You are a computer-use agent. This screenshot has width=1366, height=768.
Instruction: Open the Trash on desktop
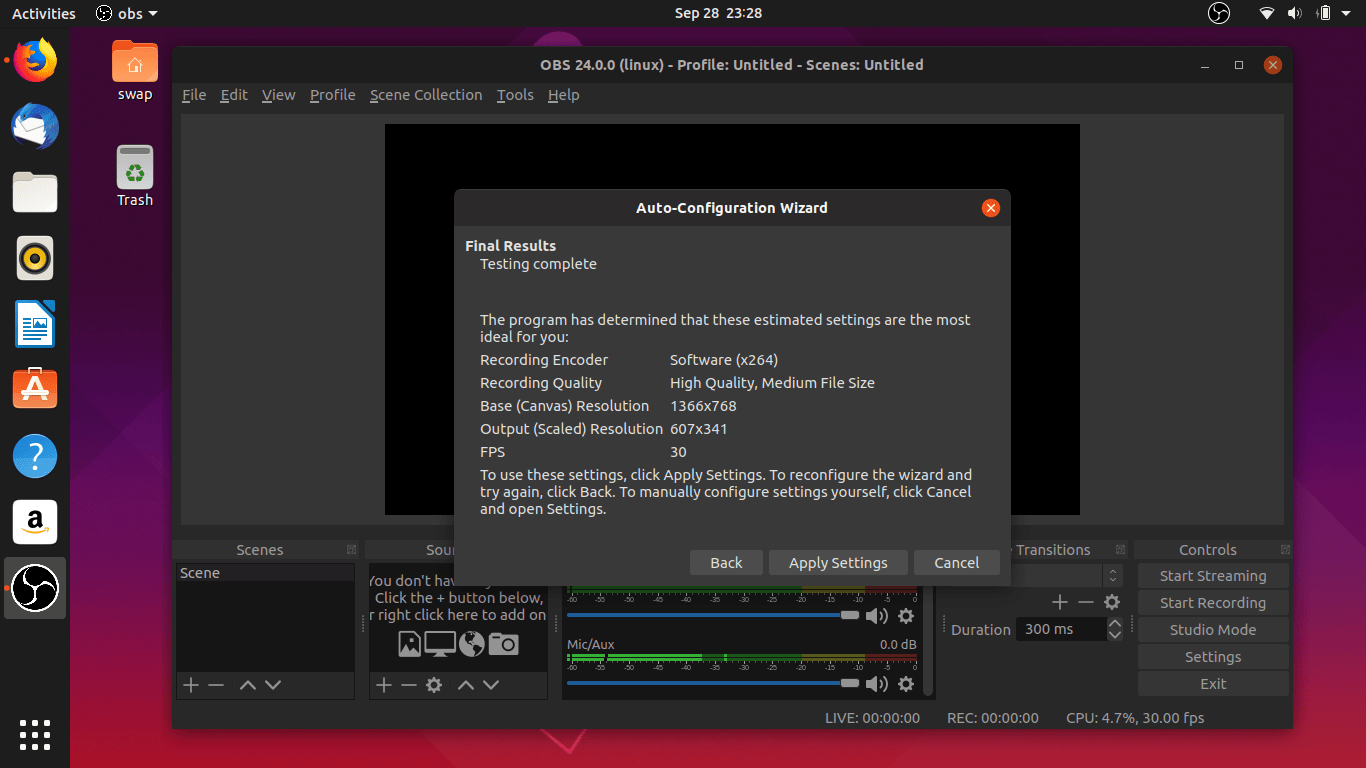(134, 176)
